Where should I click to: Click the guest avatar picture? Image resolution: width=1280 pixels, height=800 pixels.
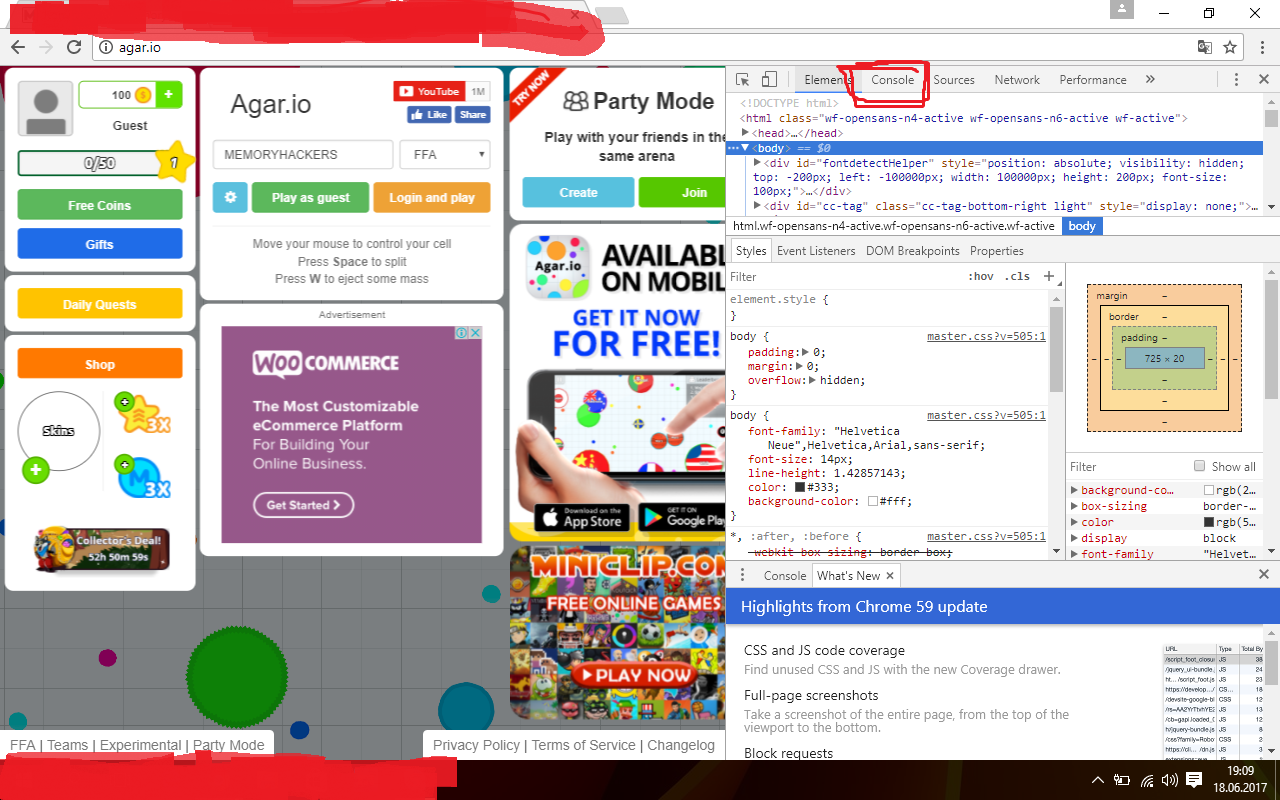coord(46,108)
